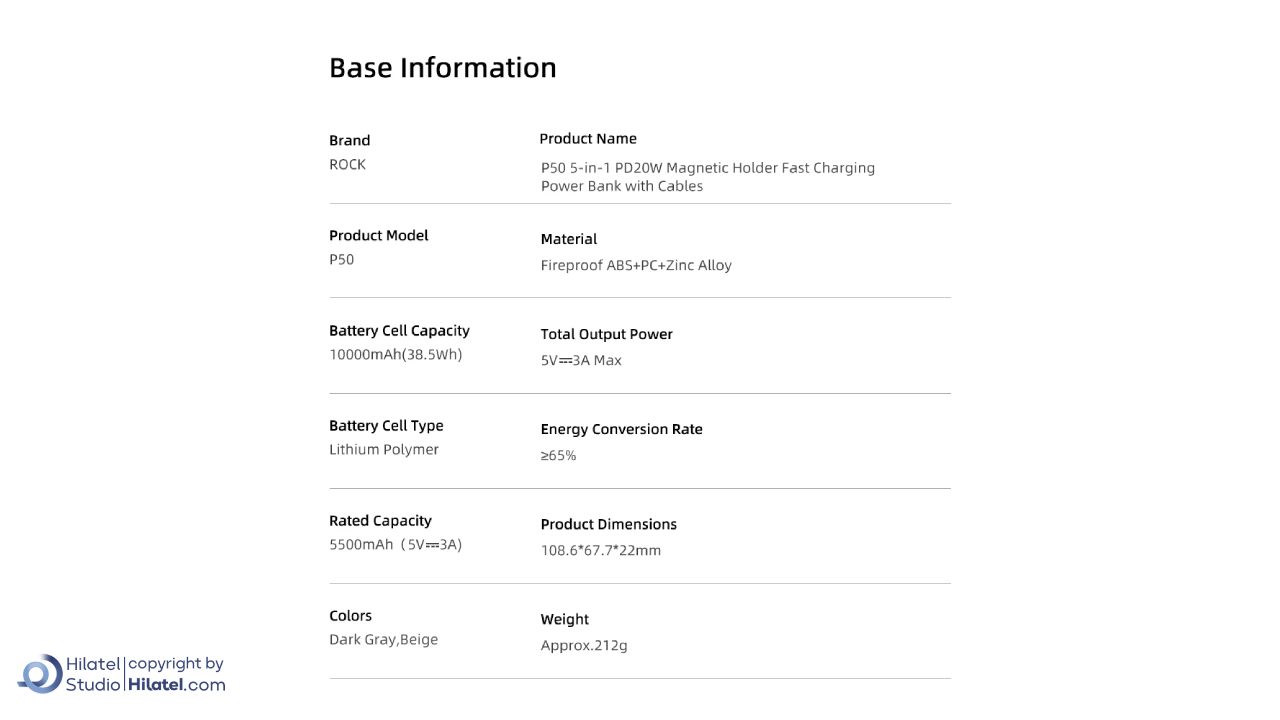Click the Lithium Polymer value
The width and height of the screenshot is (1280, 720).
tap(383, 450)
